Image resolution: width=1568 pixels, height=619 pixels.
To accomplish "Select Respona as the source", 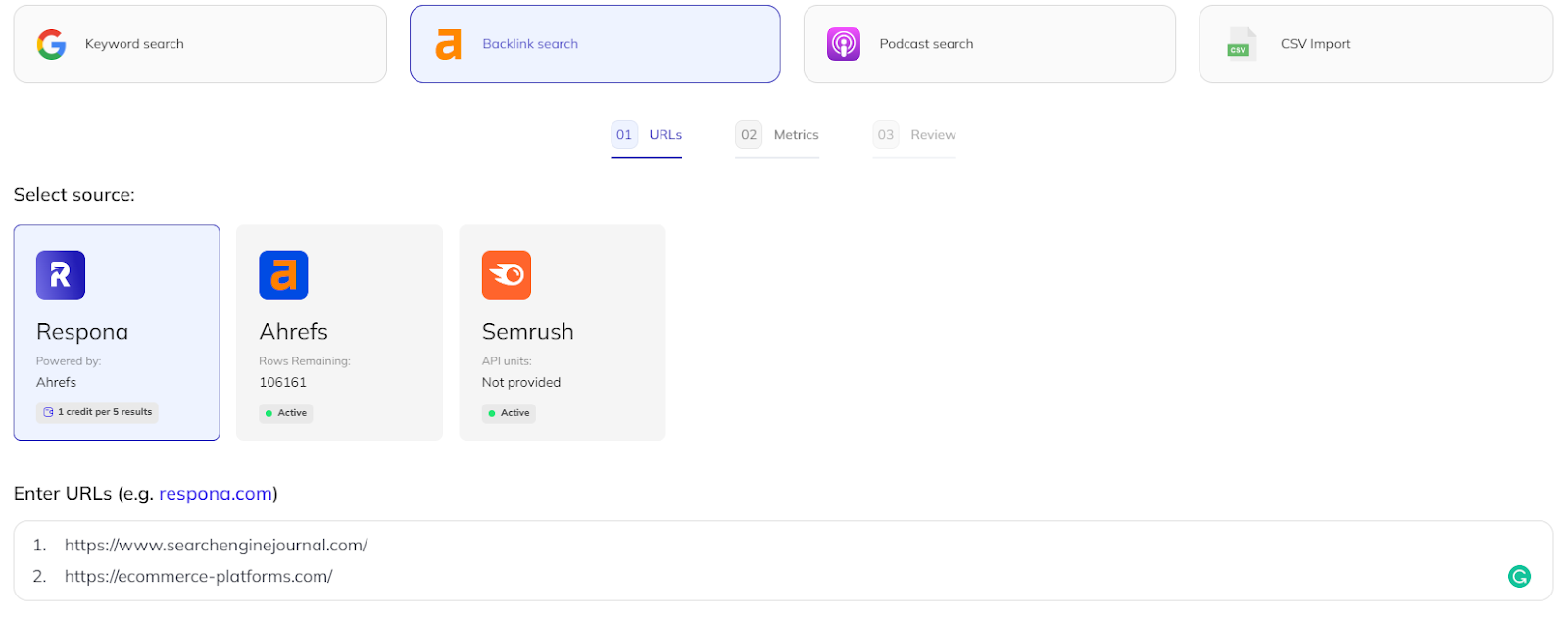I will (117, 333).
